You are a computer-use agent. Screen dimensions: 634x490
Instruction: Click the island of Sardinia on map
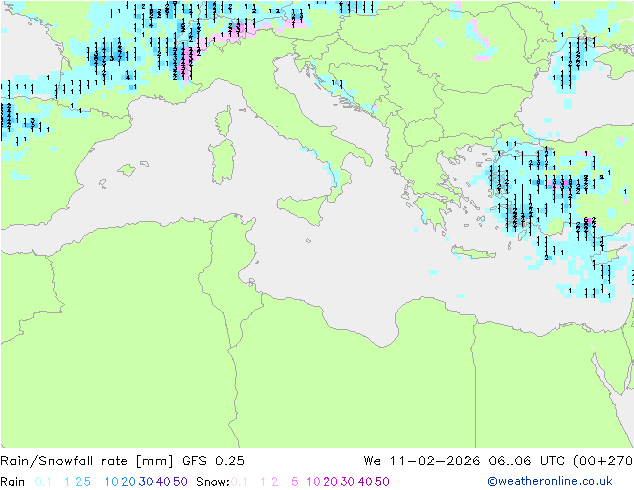[222, 162]
